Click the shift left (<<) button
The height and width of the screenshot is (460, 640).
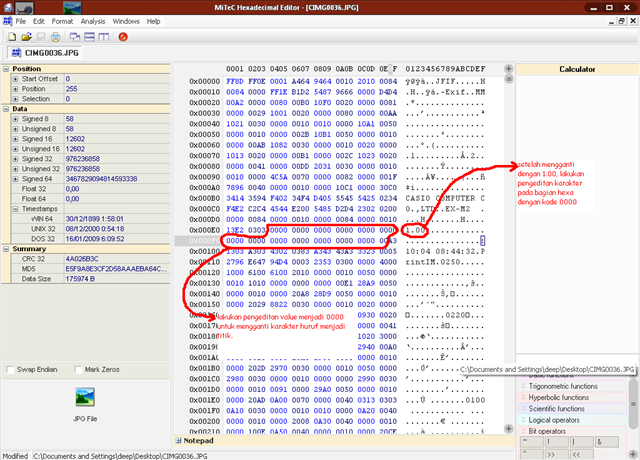[582, 454]
